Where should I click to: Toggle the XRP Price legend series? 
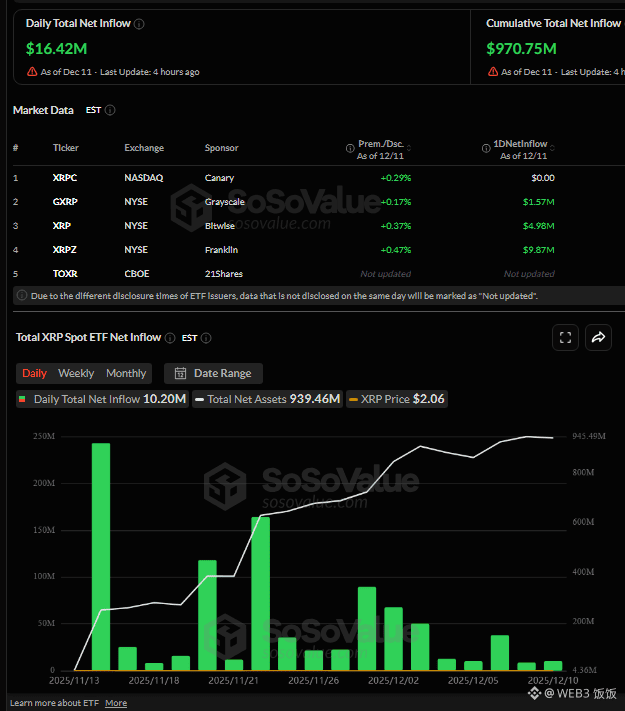[x=397, y=399]
